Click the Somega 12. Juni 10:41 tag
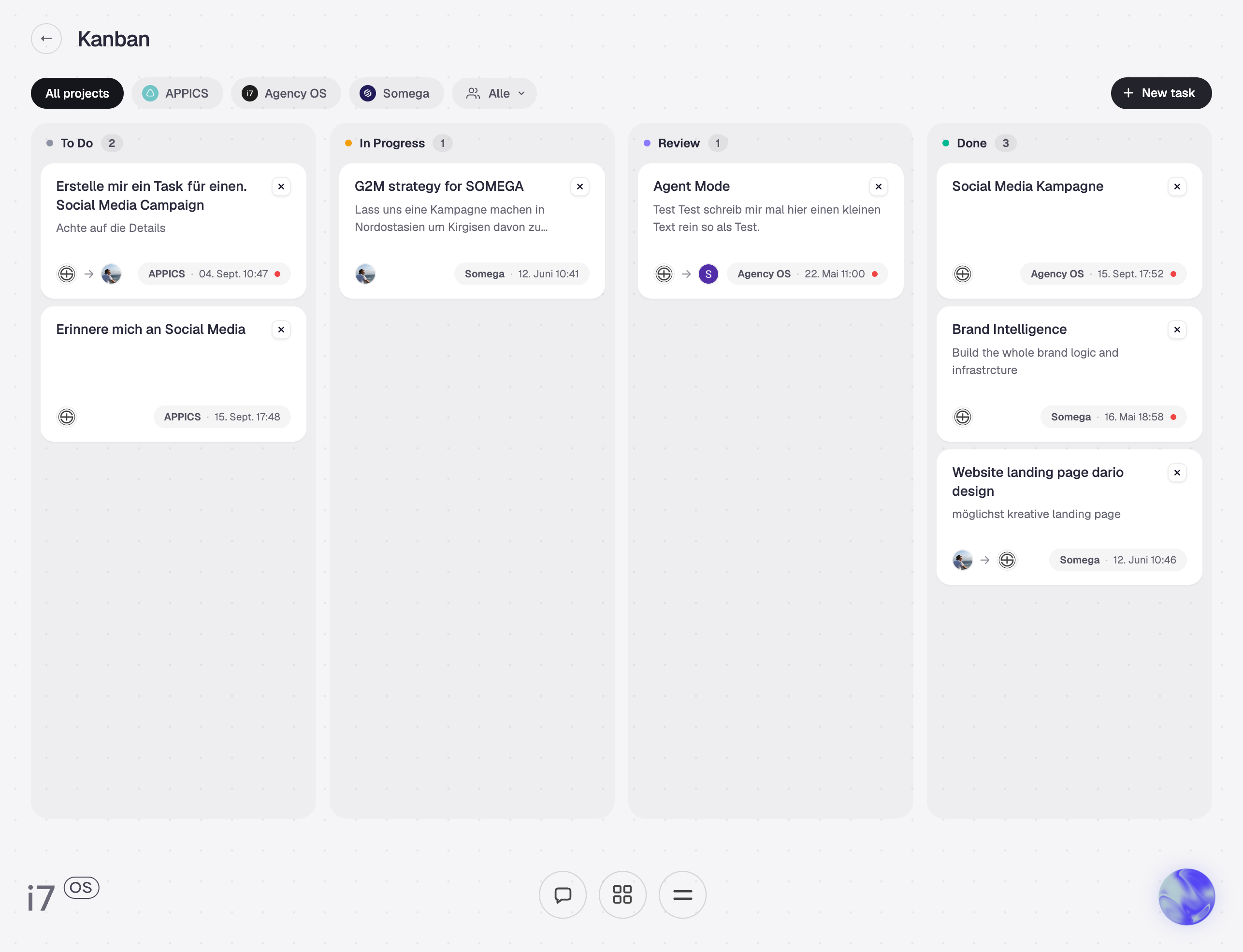The height and width of the screenshot is (952, 1243). [521, 274]
